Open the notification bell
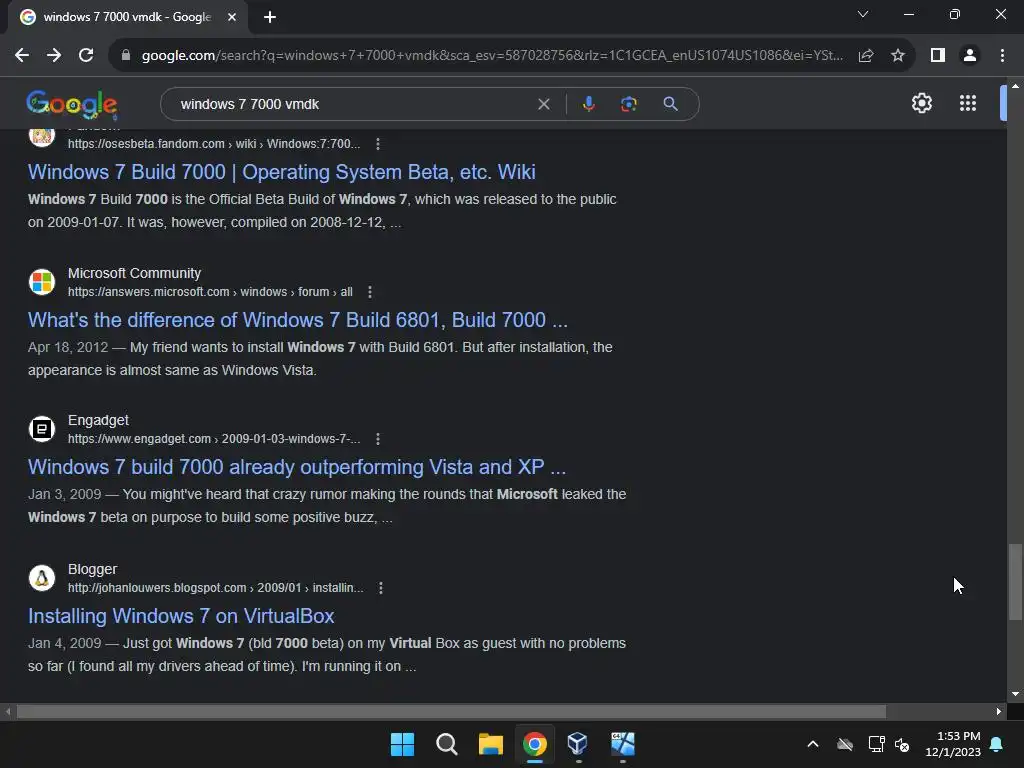 tap(997, 744)
